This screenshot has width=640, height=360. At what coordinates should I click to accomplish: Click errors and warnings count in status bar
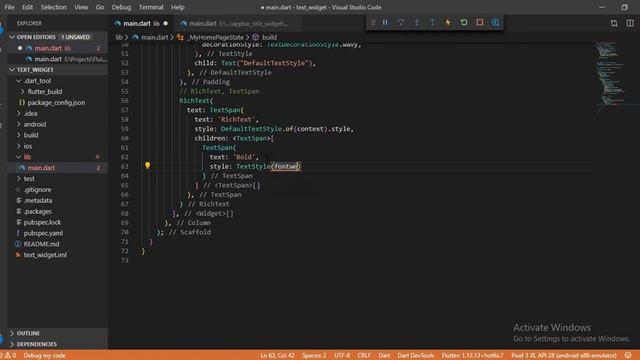pos(9,356)
